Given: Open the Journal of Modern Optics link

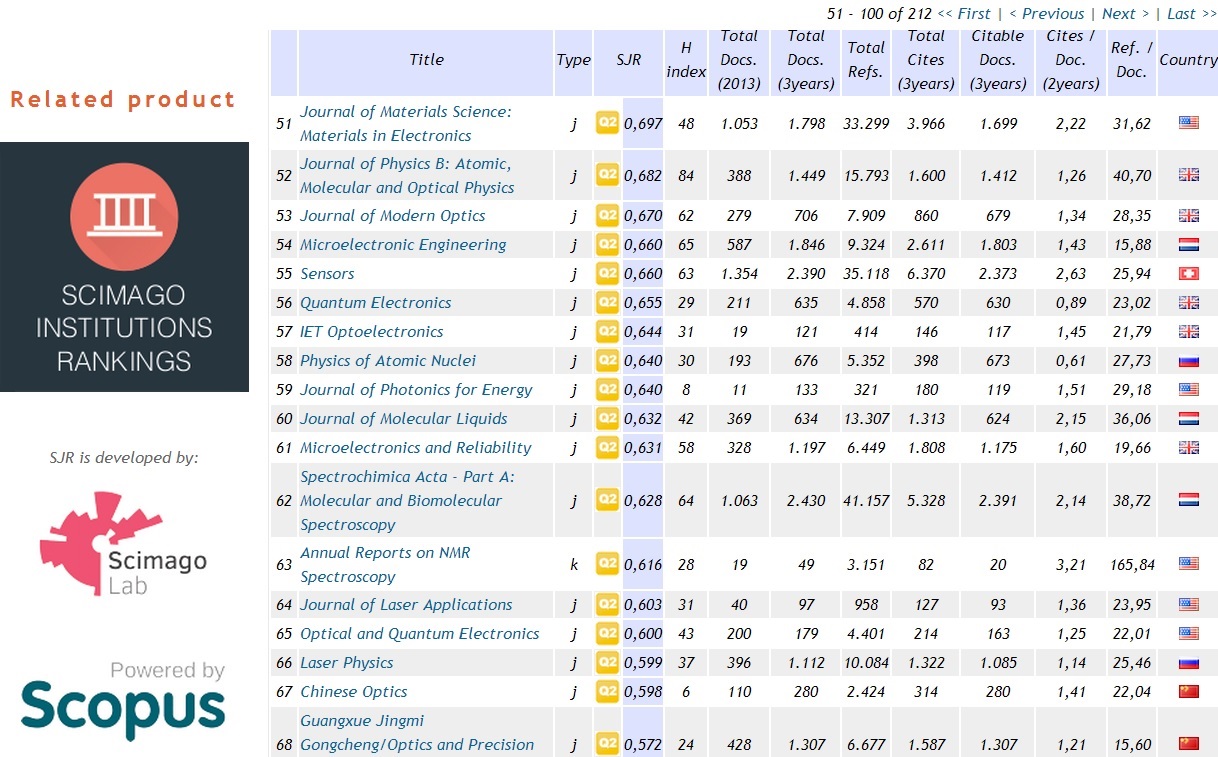Looking at the screenshot, I should pos(392,215).
